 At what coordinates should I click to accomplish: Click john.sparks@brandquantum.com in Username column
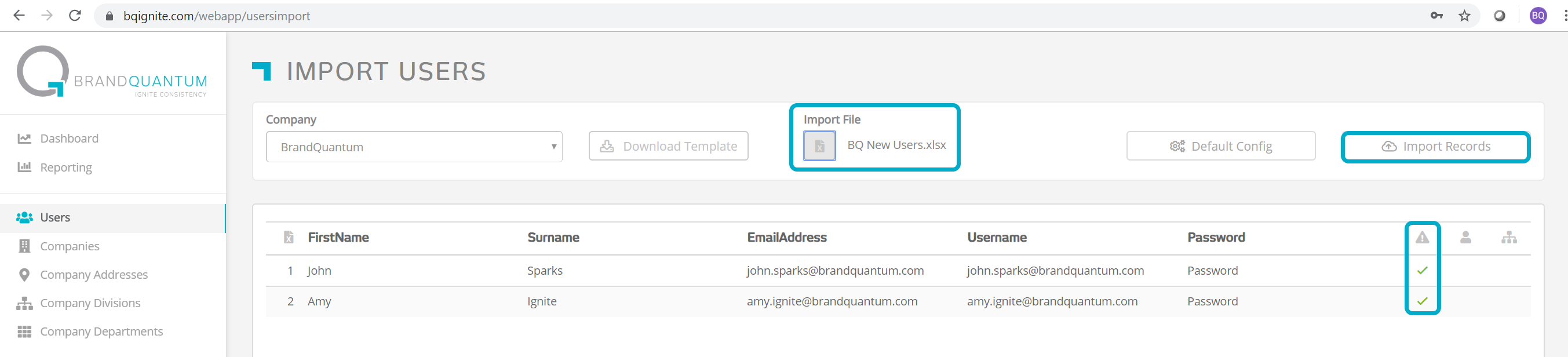pos(1056,271)
